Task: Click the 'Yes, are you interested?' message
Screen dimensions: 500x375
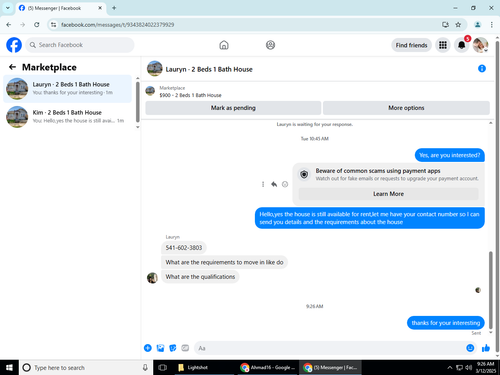Action: coord(450,155)
